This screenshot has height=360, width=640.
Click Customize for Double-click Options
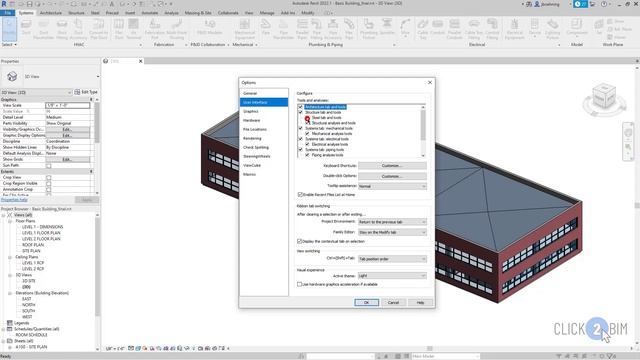(x=392, y=176)
